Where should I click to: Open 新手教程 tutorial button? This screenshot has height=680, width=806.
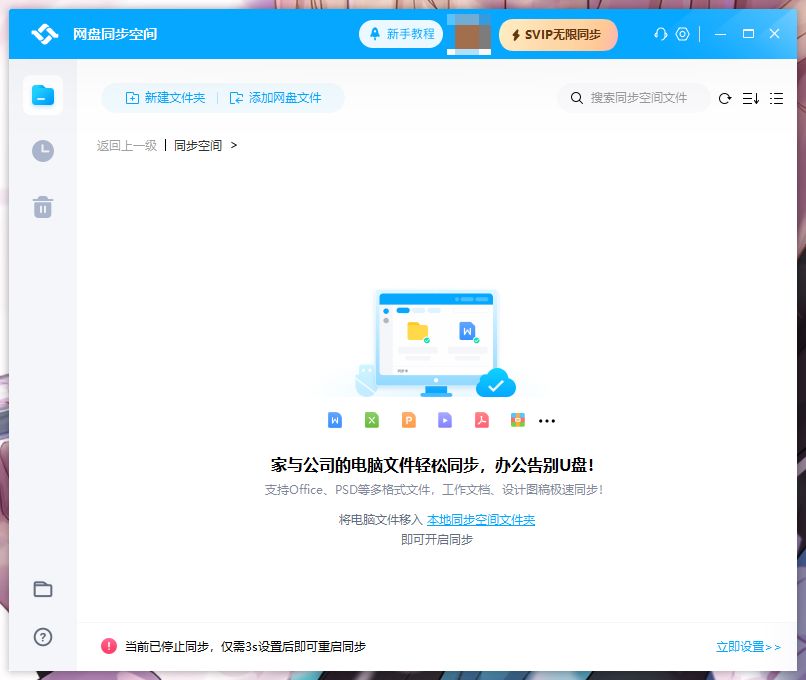coord(400,34)
